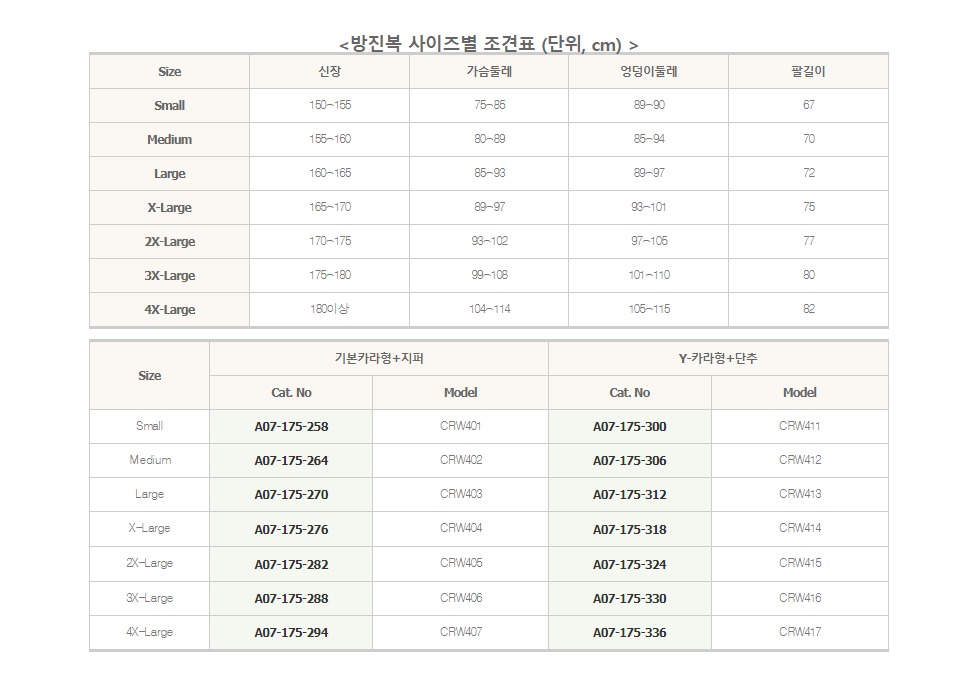Select the 104~114 chest measurement cell

pos(489,310)
